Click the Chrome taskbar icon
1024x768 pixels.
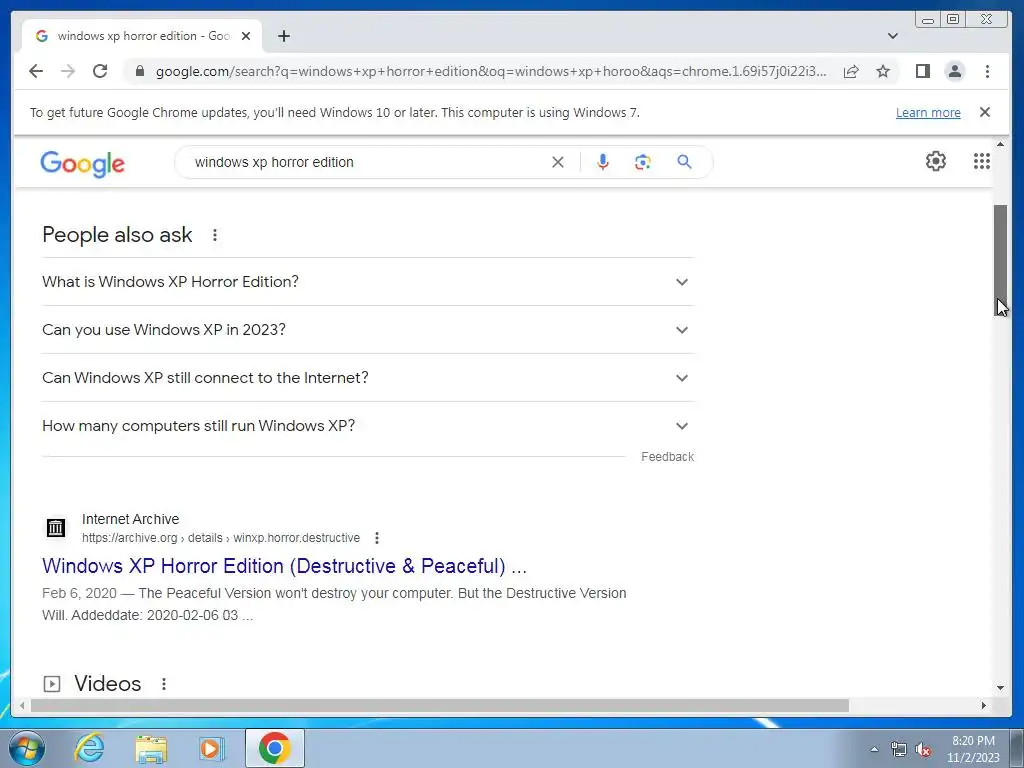(275, 748)
